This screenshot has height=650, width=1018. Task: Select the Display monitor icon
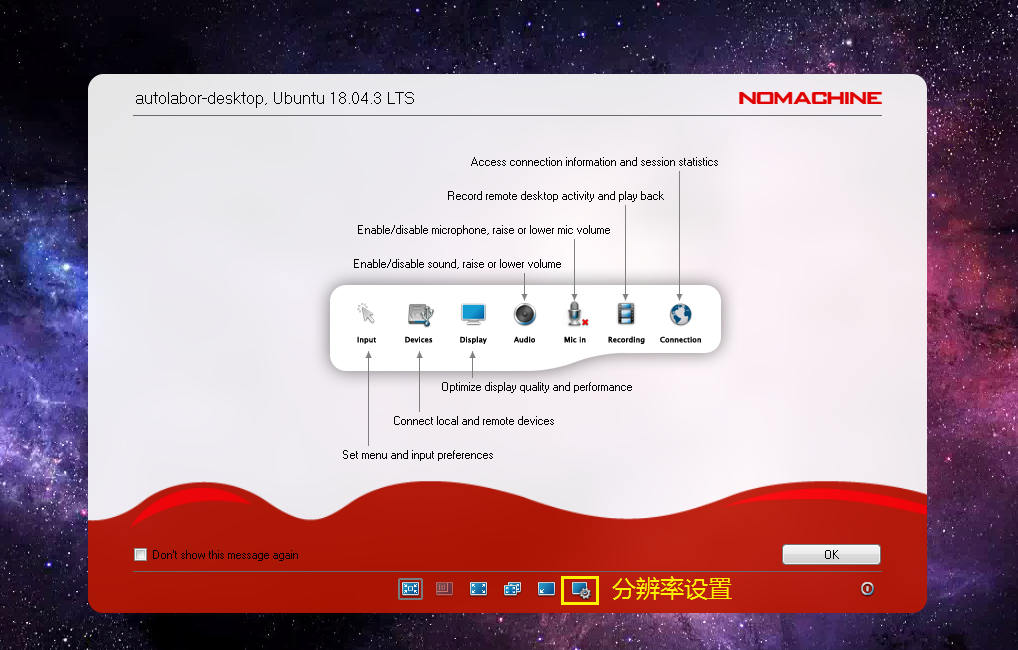point(473,315)
